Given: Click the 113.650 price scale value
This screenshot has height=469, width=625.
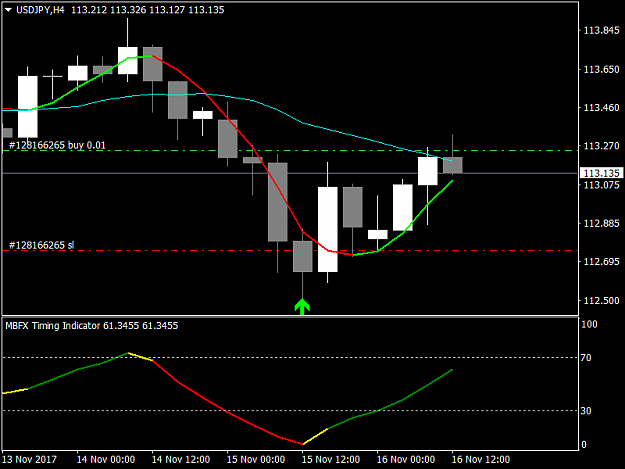Looking at the screenshot, I should [x=601, y=69].
